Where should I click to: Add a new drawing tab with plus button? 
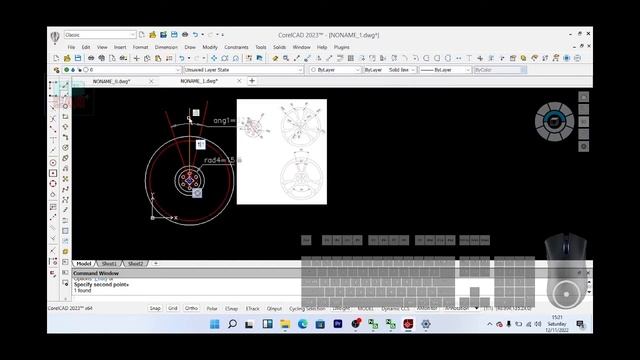click(252, 81)
